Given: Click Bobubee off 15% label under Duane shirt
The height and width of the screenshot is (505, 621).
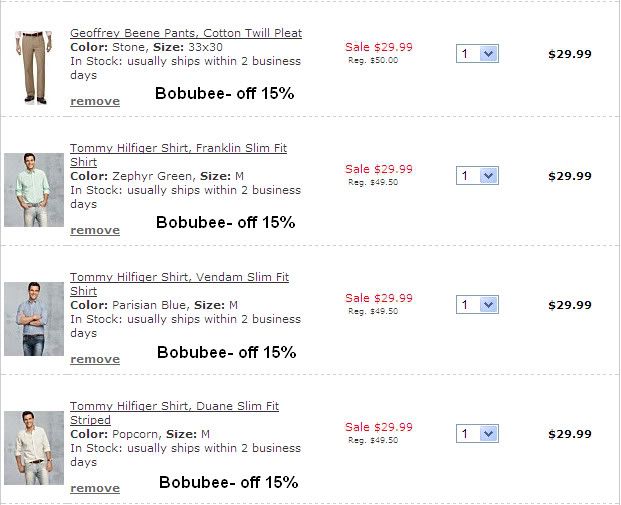Looking at the screenshot, I should tap(228, 482).
